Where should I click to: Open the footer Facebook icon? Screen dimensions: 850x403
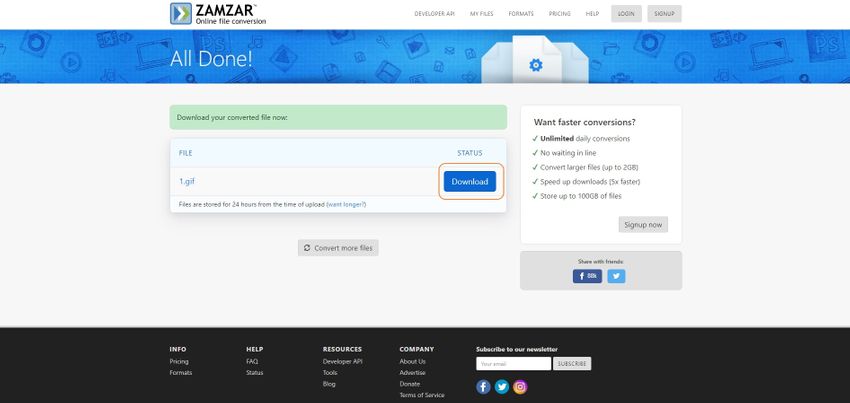(484, 386)
